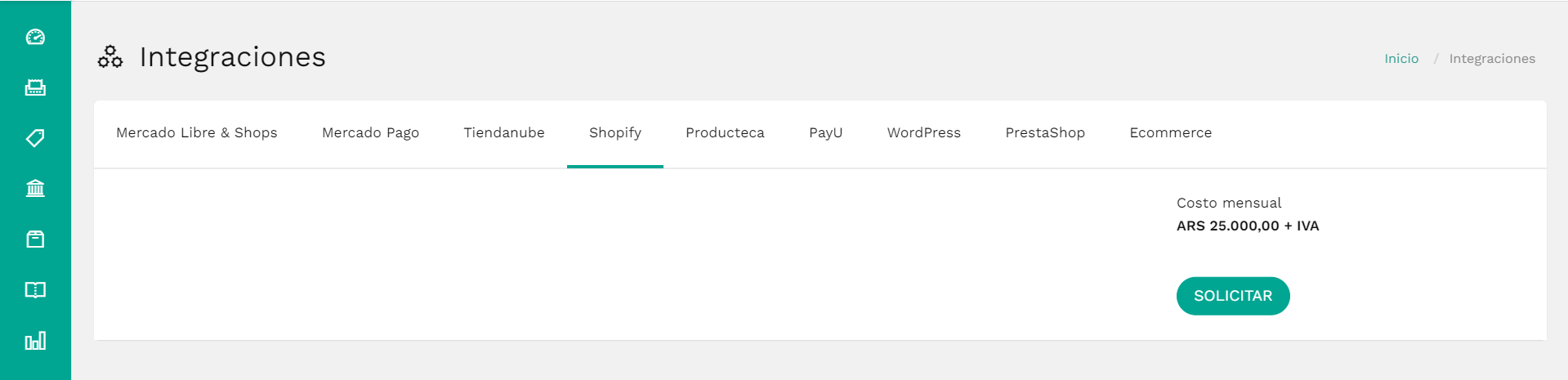Screen dimensions: 1568x380
Task: Select the bank building sidebar icon
Action: pos(35,189)
